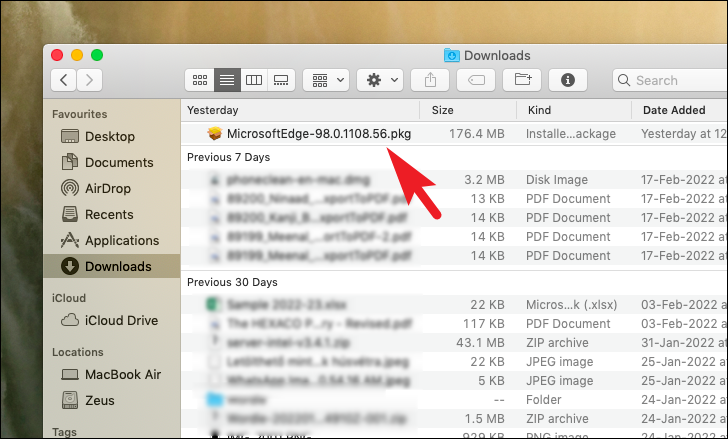Viewport: 728px width, 439px height.
Task: Switch to column view
Action: [254, 80]
